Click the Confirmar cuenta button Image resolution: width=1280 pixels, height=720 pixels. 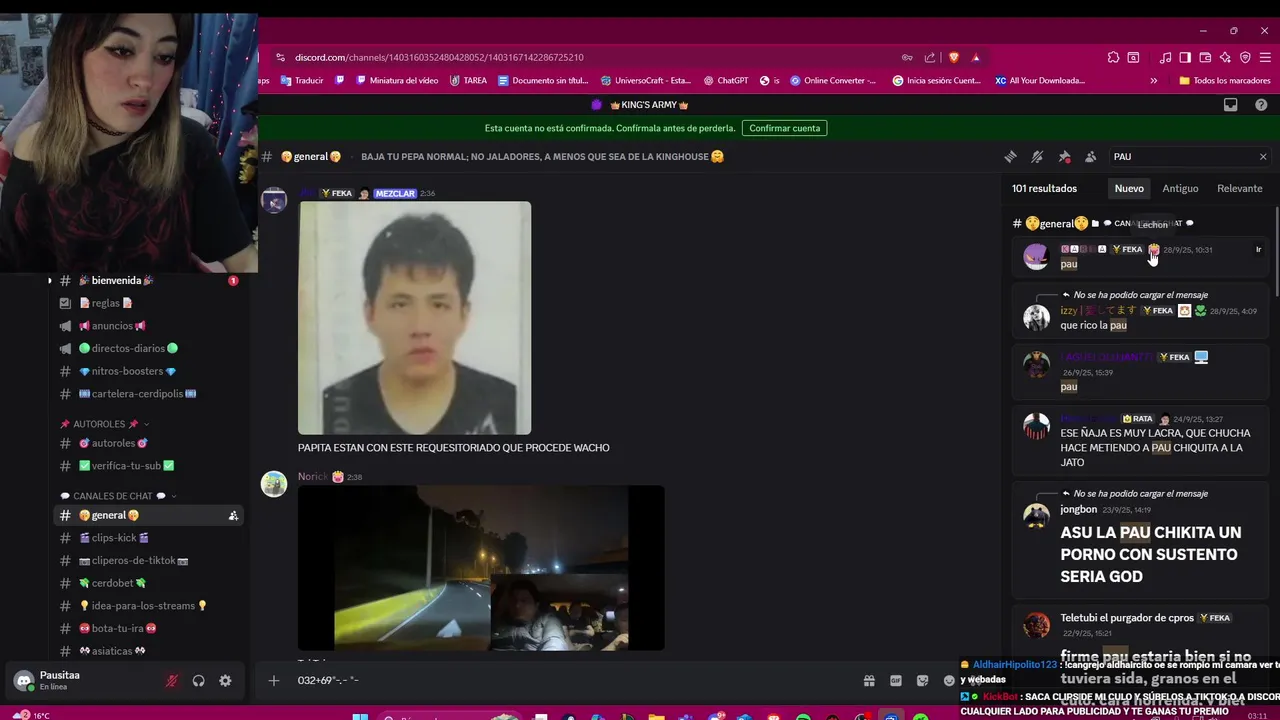click(x=784, y=128)
